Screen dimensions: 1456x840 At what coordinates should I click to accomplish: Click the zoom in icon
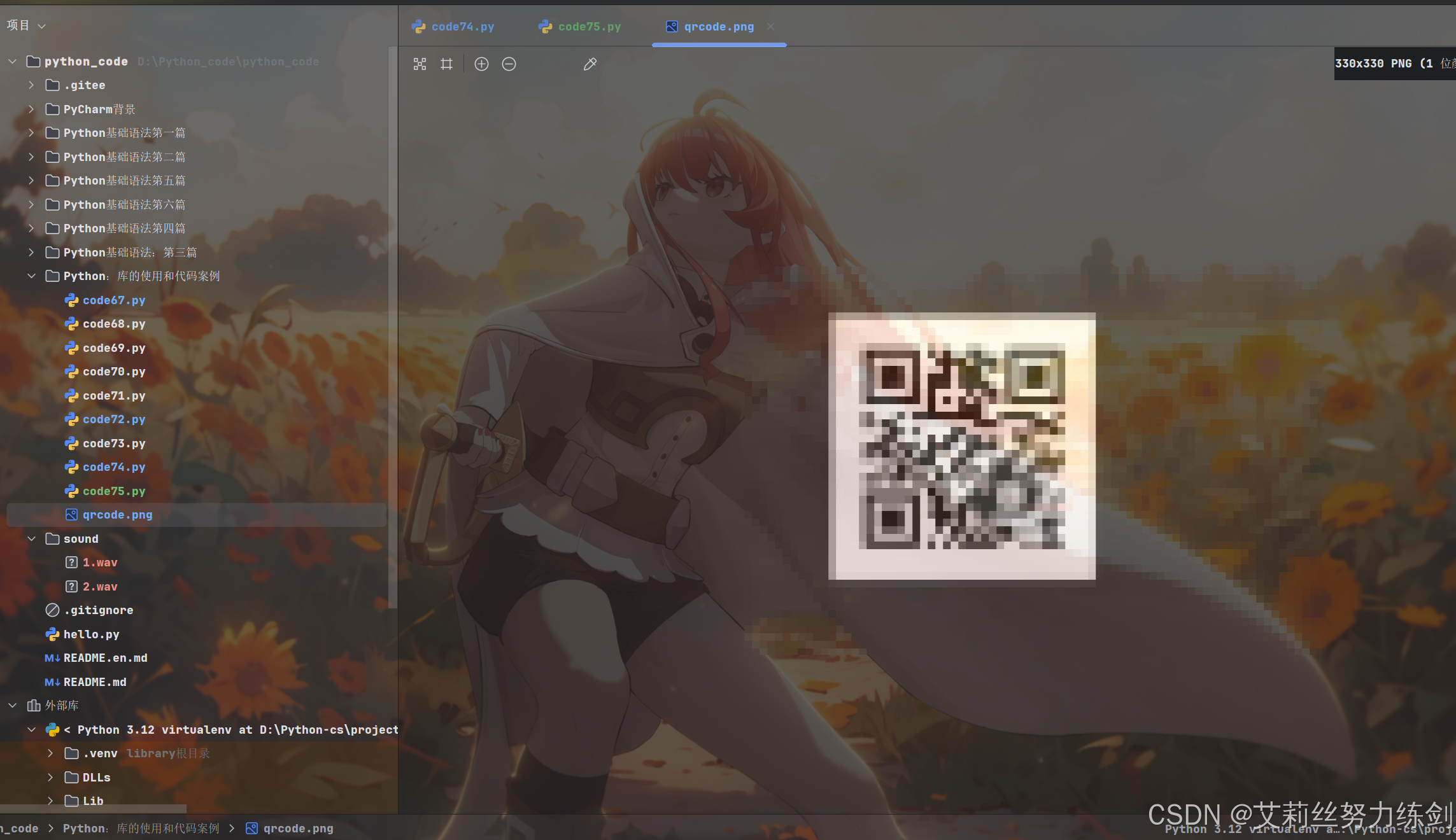click(481, 64)
